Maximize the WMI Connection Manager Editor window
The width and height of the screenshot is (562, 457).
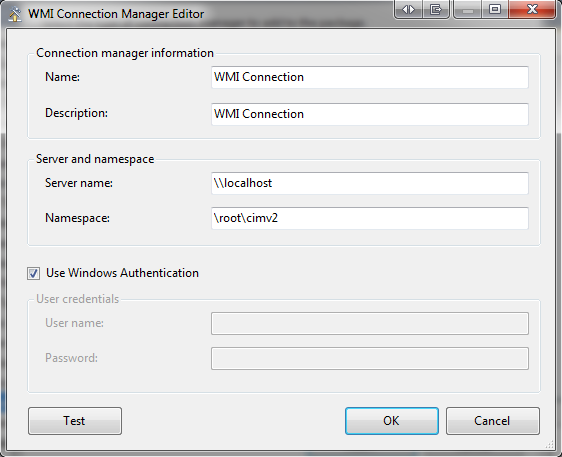pos(495,9)
